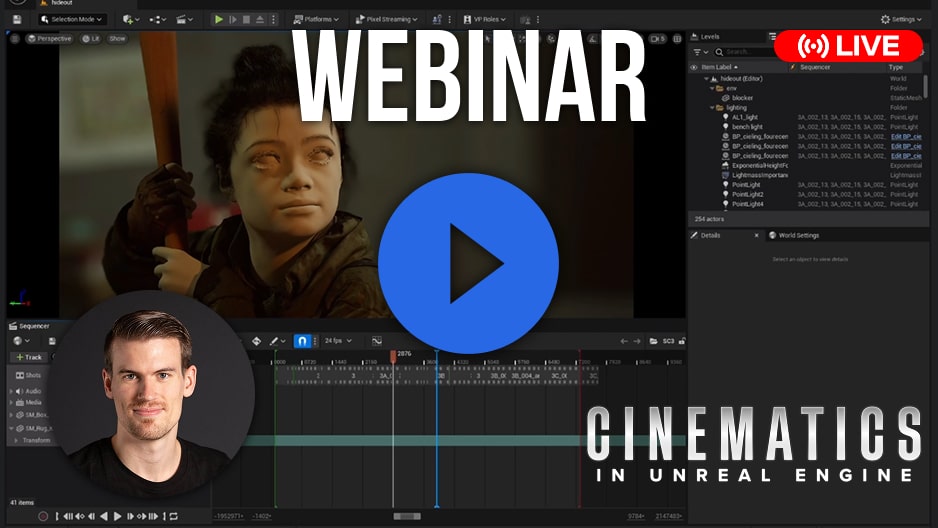Viewport: 938px width, 528px height.
Task: Click the playhead marker at frame 2876
Action: click(393, 356)
